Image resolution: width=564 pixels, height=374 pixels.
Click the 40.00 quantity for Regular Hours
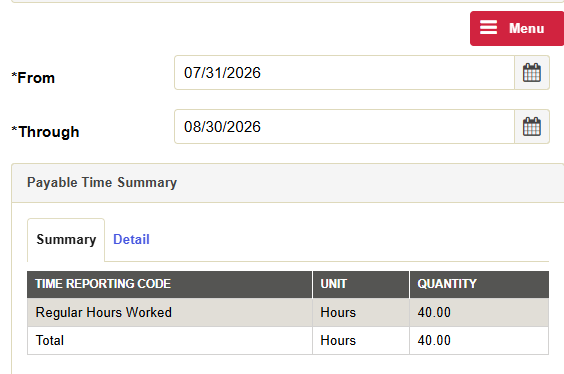click(434, 313)
